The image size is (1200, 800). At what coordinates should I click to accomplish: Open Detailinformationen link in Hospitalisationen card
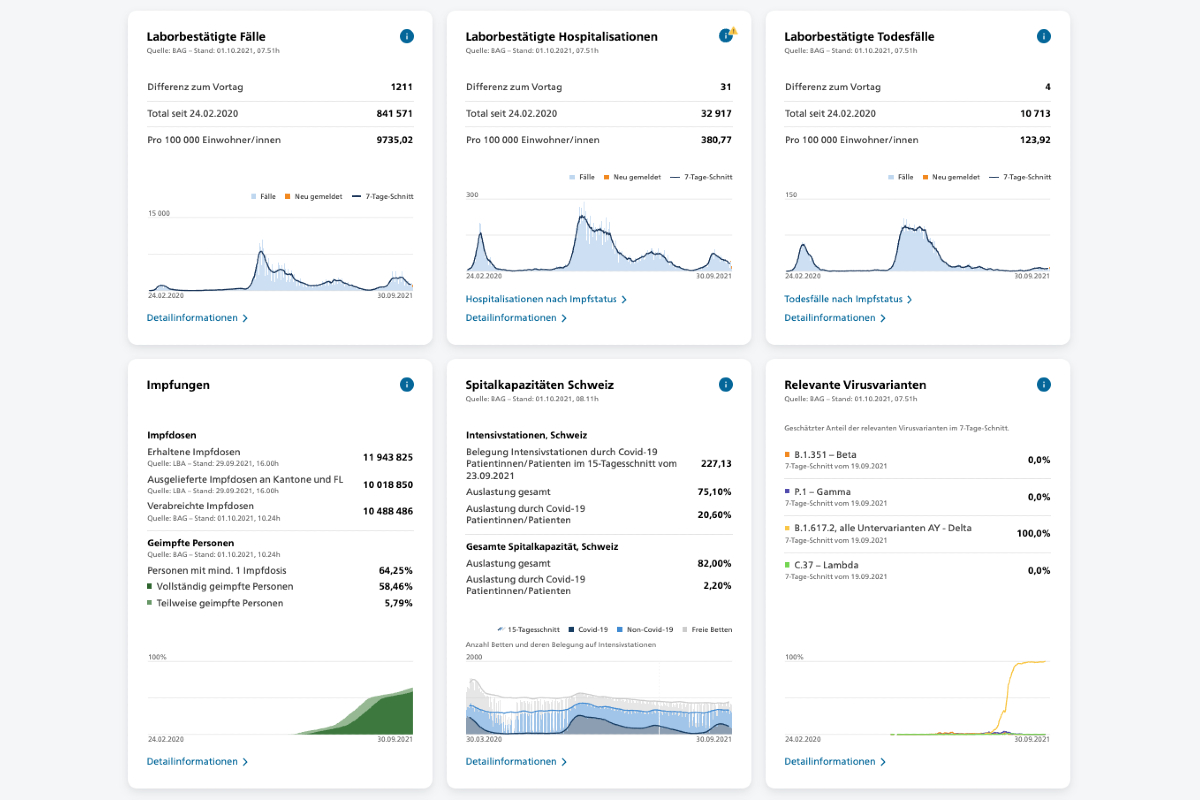tap(516, 318)
